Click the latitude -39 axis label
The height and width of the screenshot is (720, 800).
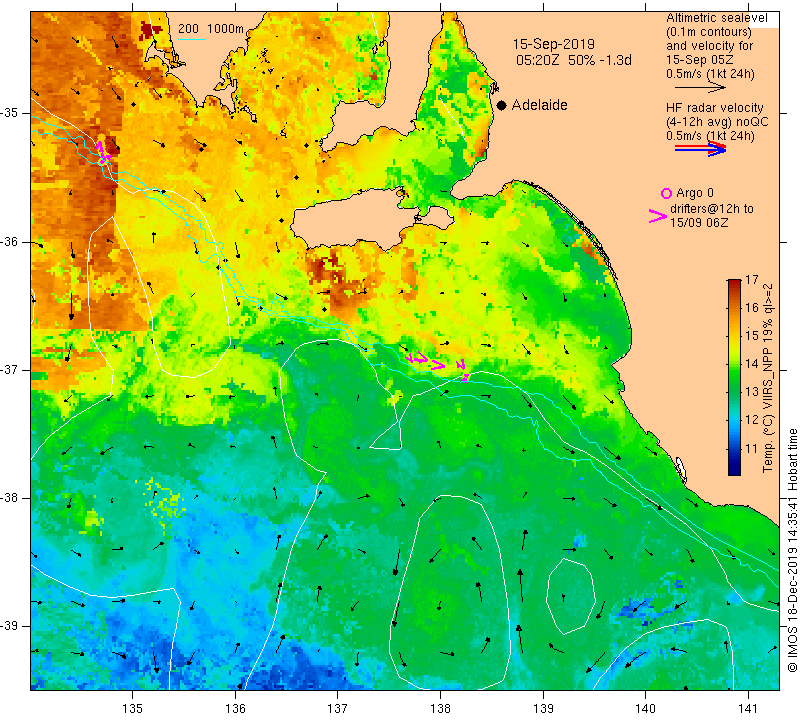pyautogui.click(x=10, y=626)
